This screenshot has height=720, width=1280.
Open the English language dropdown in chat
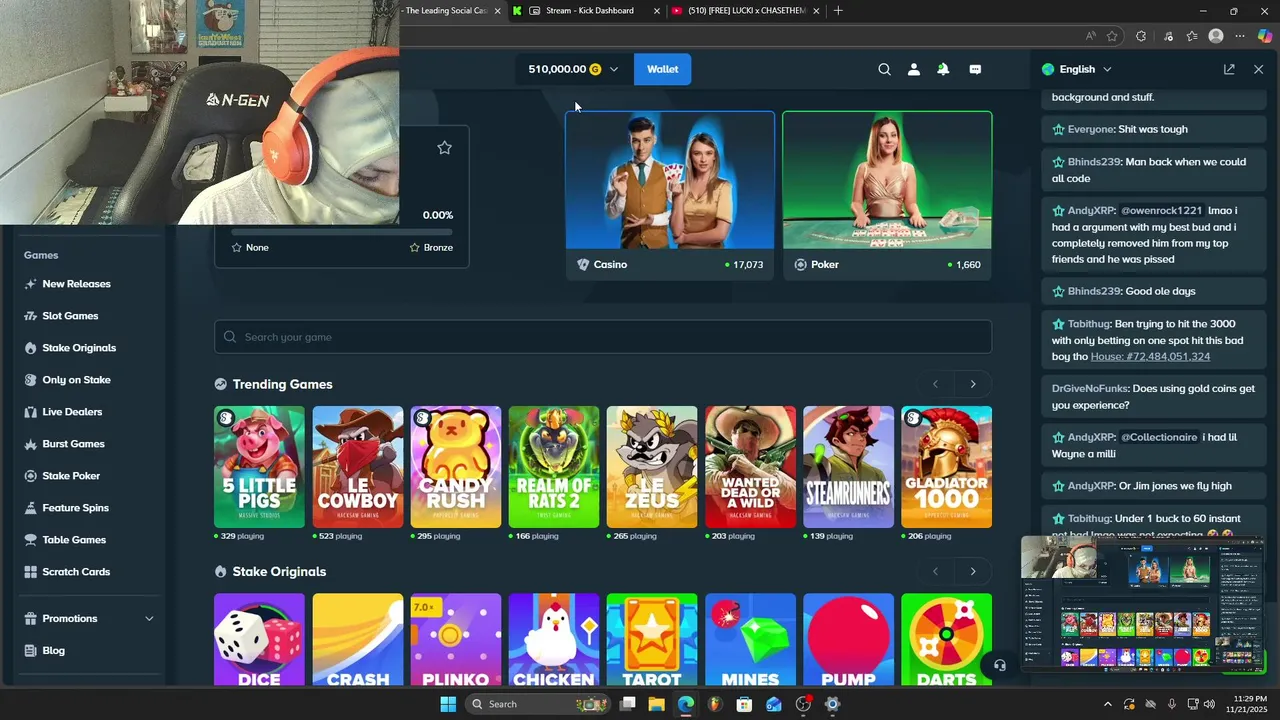[x=1077, y=69]
